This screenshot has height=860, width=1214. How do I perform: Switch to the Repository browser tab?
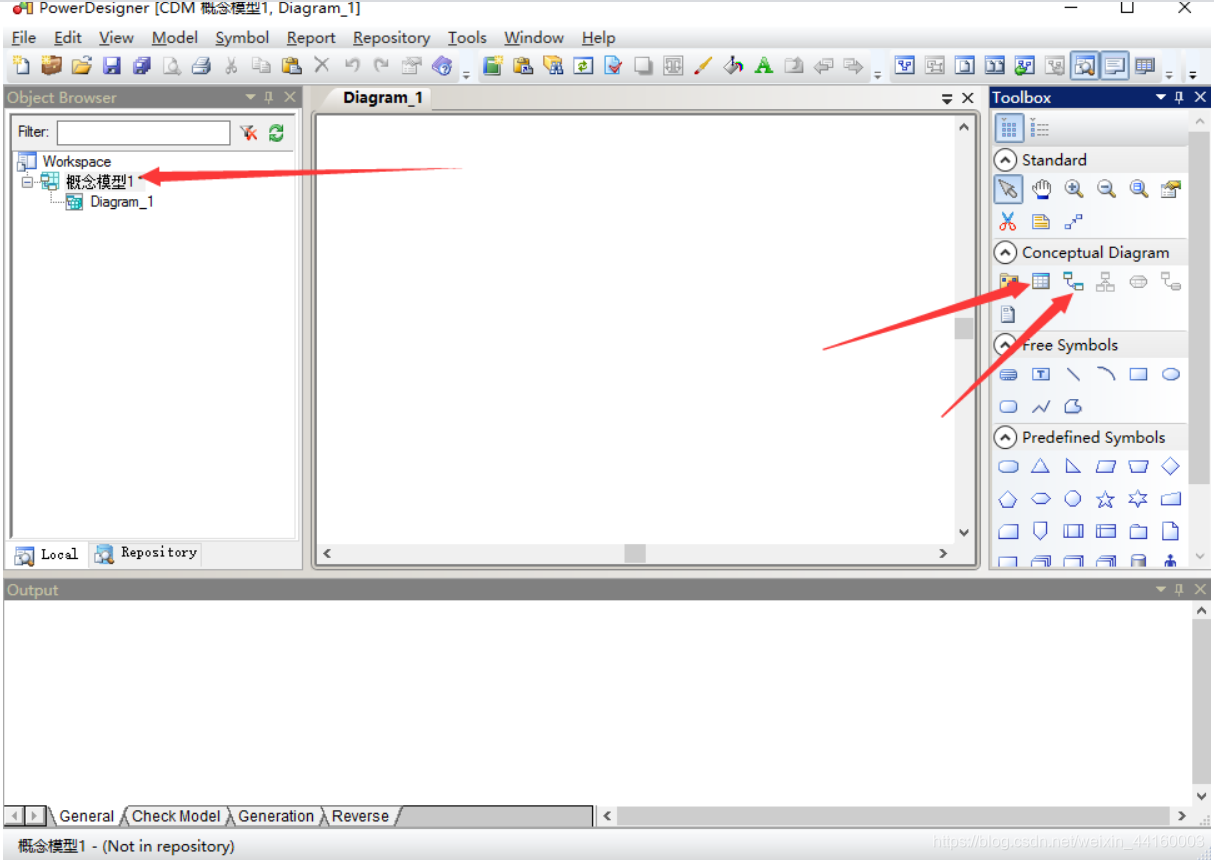click(x=146, y=553)
